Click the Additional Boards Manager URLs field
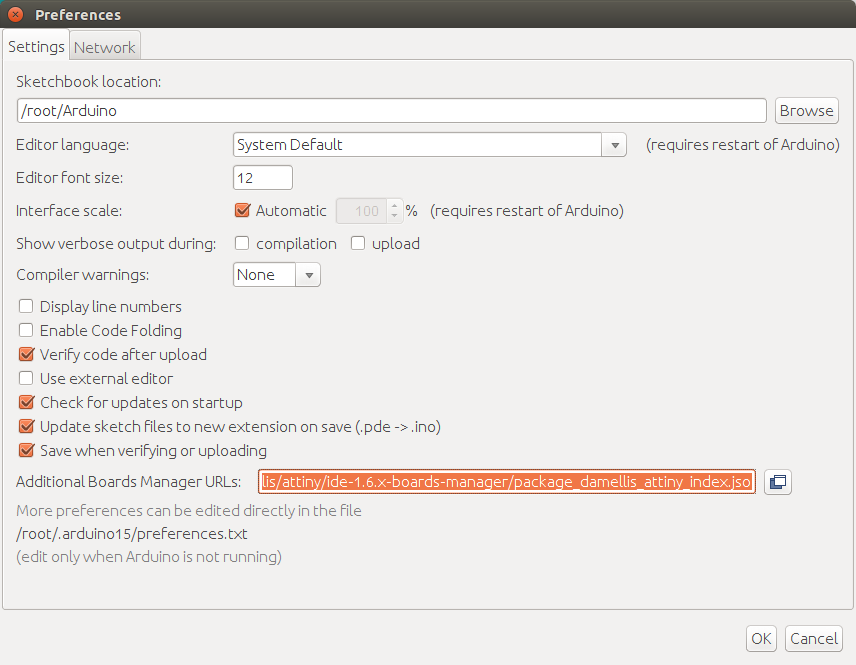 [x=507, y=482]
